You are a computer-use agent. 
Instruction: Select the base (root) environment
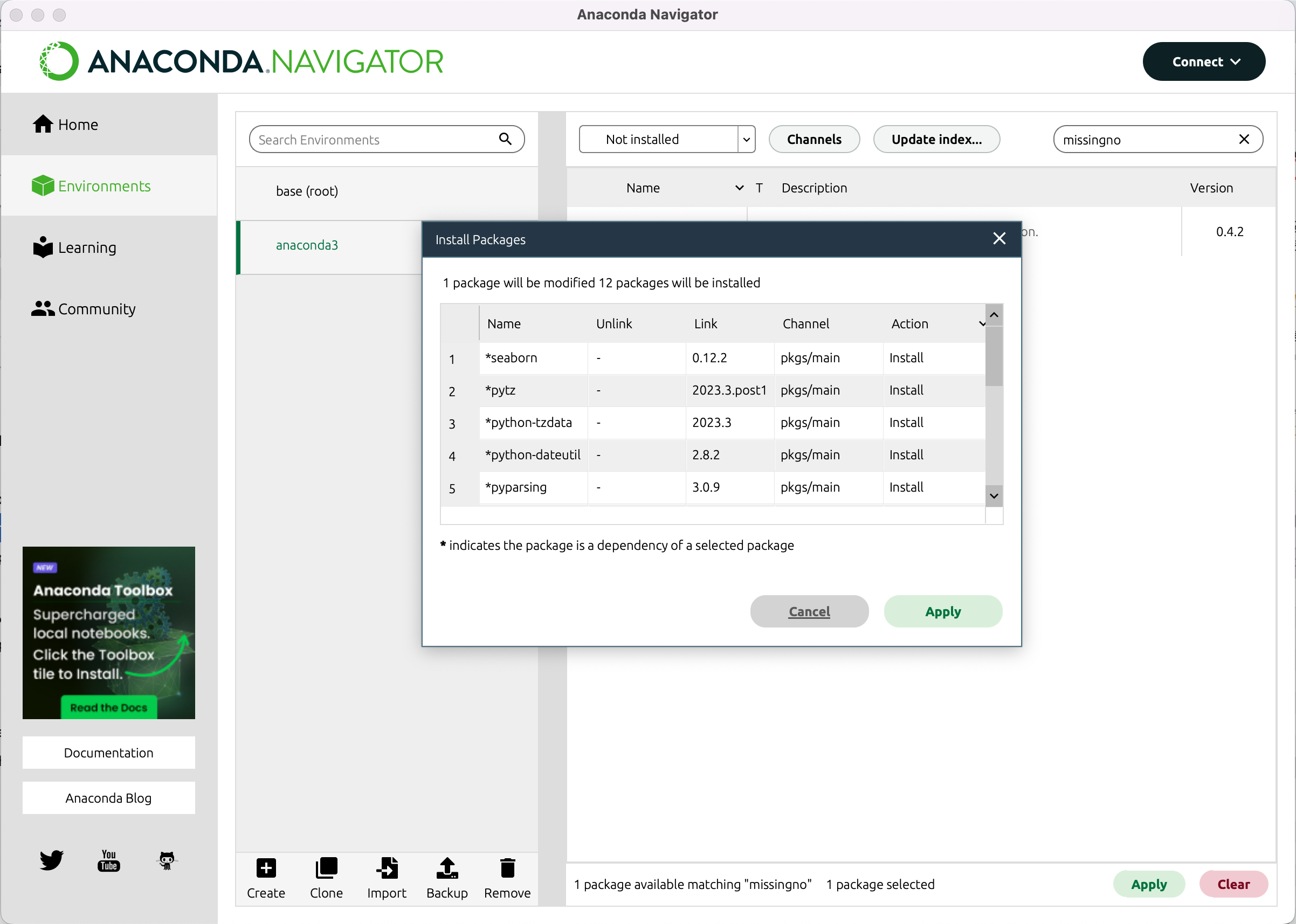pyautogui.click(x=307, y=191)
